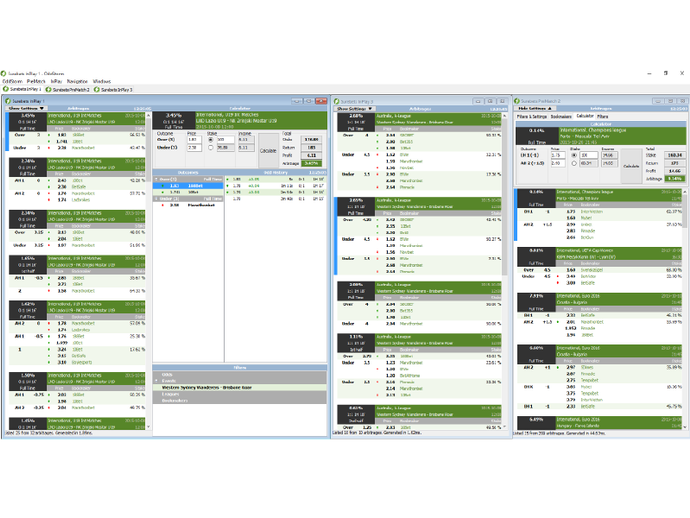Select first stake radio in PreMatch 2 calculator
Viewport: 690px width, 518px height.
574,155
